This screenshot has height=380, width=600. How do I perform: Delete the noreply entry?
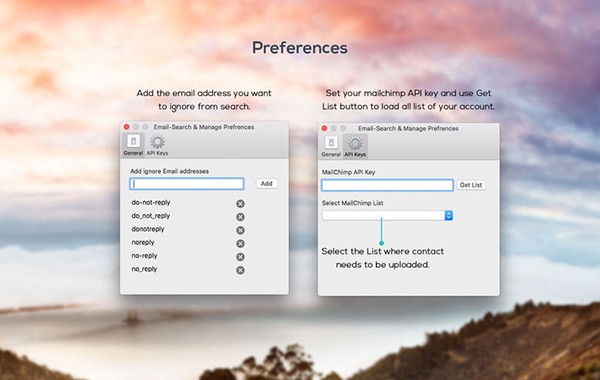[240, 244]
